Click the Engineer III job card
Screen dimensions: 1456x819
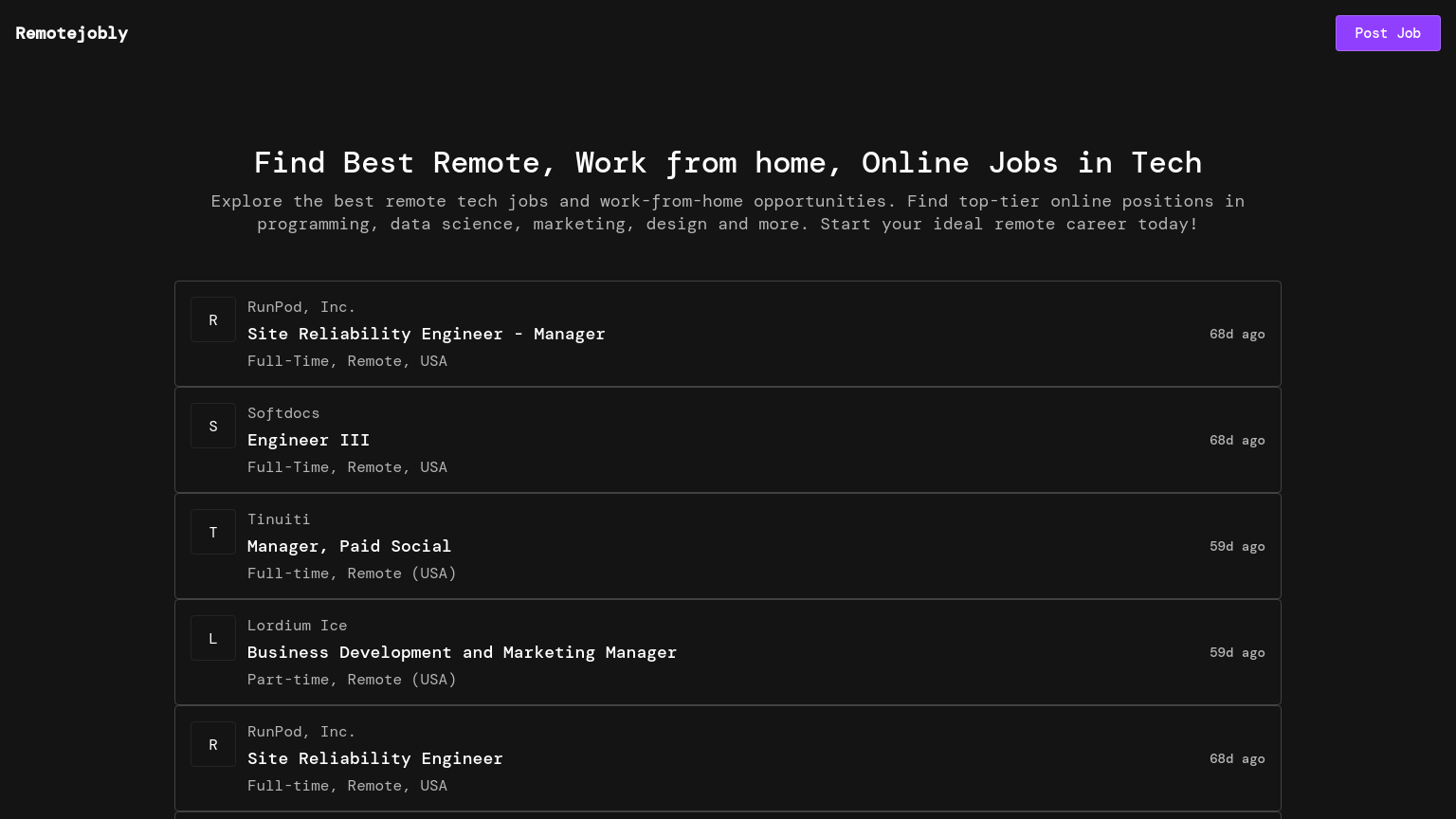coord(728,440)
